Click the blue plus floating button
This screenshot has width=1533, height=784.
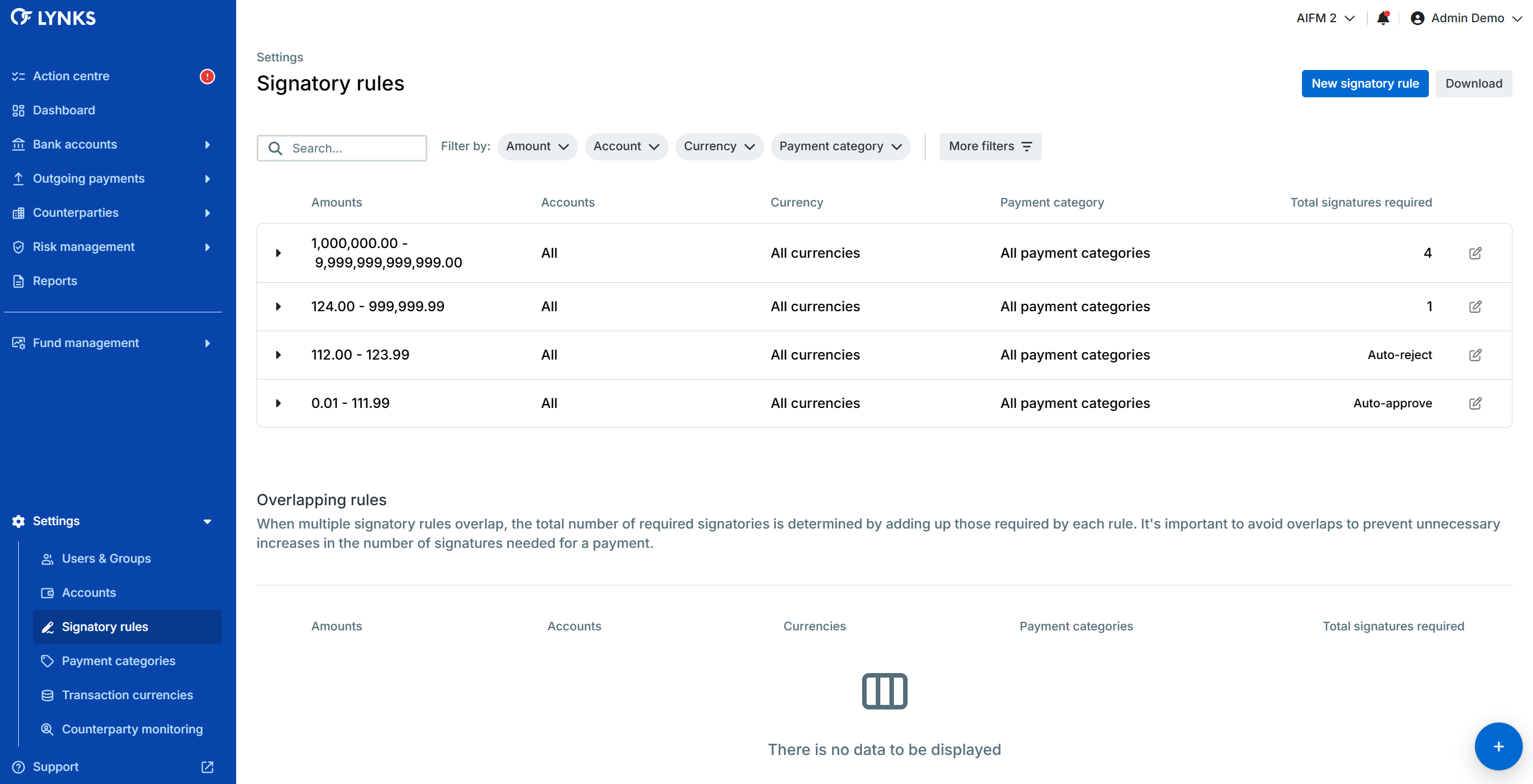1498,746
